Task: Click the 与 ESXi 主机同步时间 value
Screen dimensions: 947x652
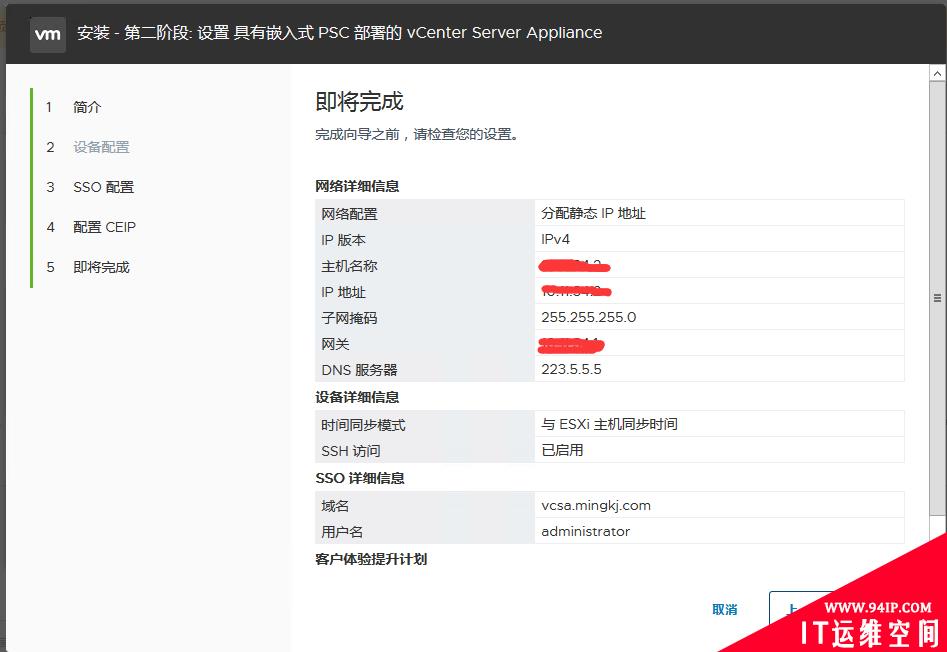Action: pyautogui.click(x=609, y=424)
